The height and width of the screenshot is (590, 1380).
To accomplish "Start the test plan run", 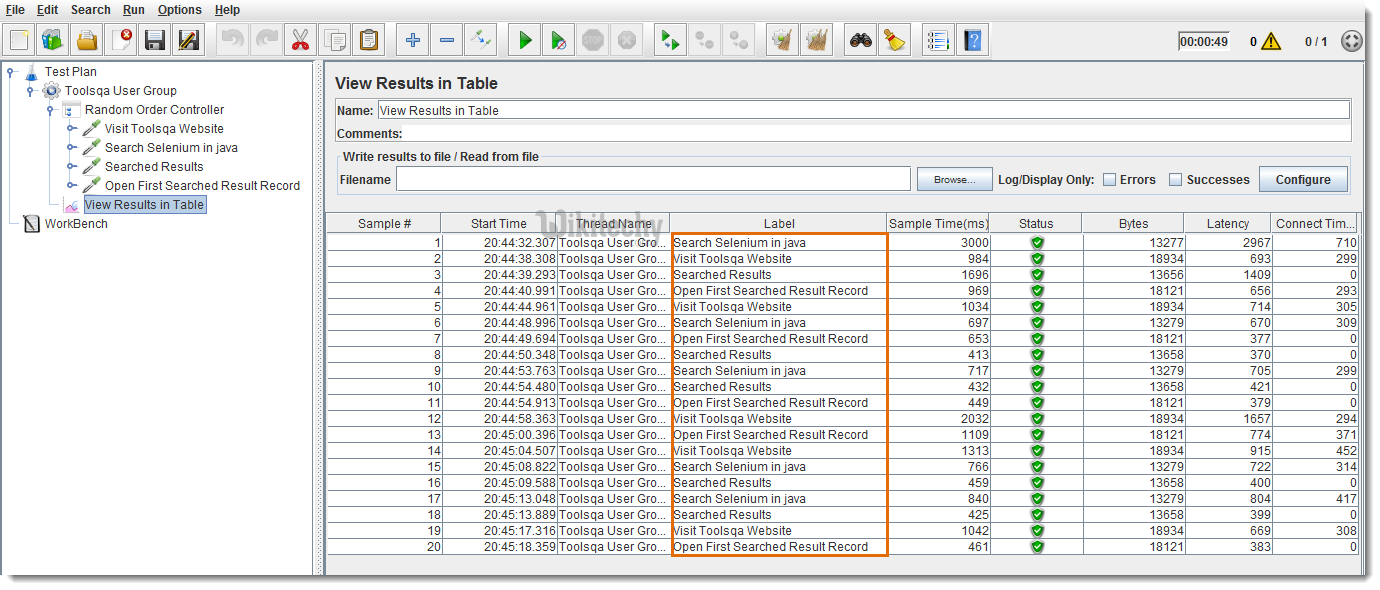I will tap(524, 39).
